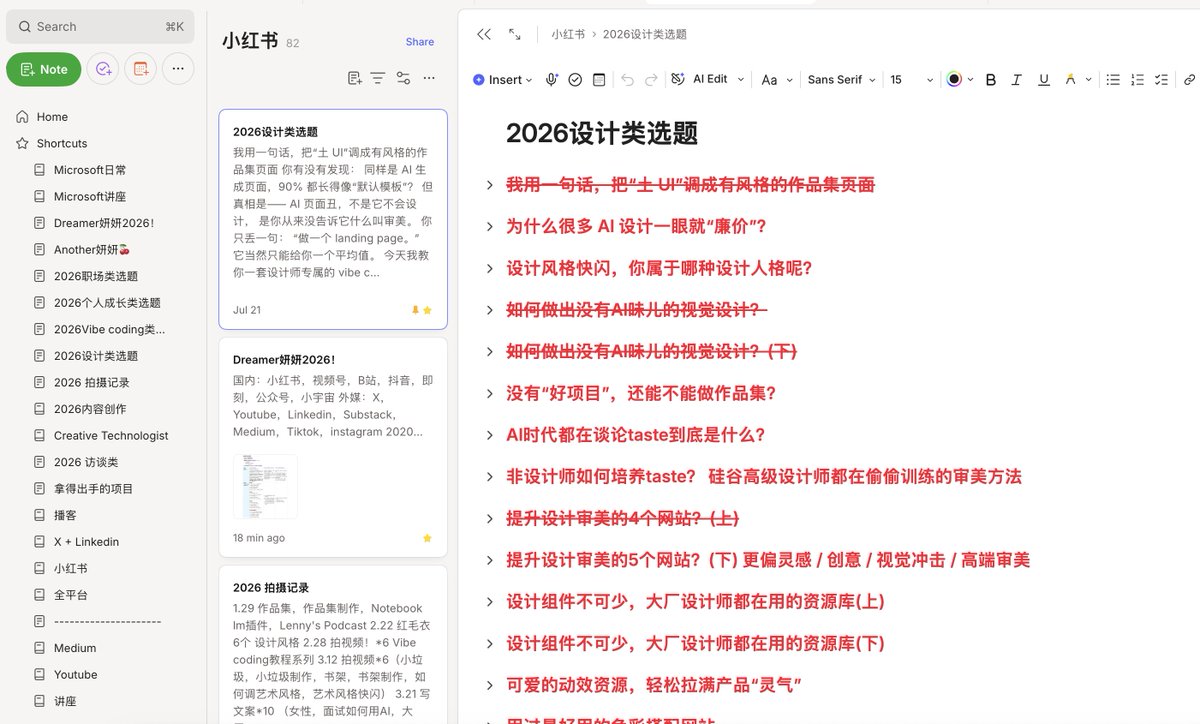The image size is (1200, 724).
Task: Open the font size 15 dropdown
Action: pyautogui.click(x=911, y=80)
